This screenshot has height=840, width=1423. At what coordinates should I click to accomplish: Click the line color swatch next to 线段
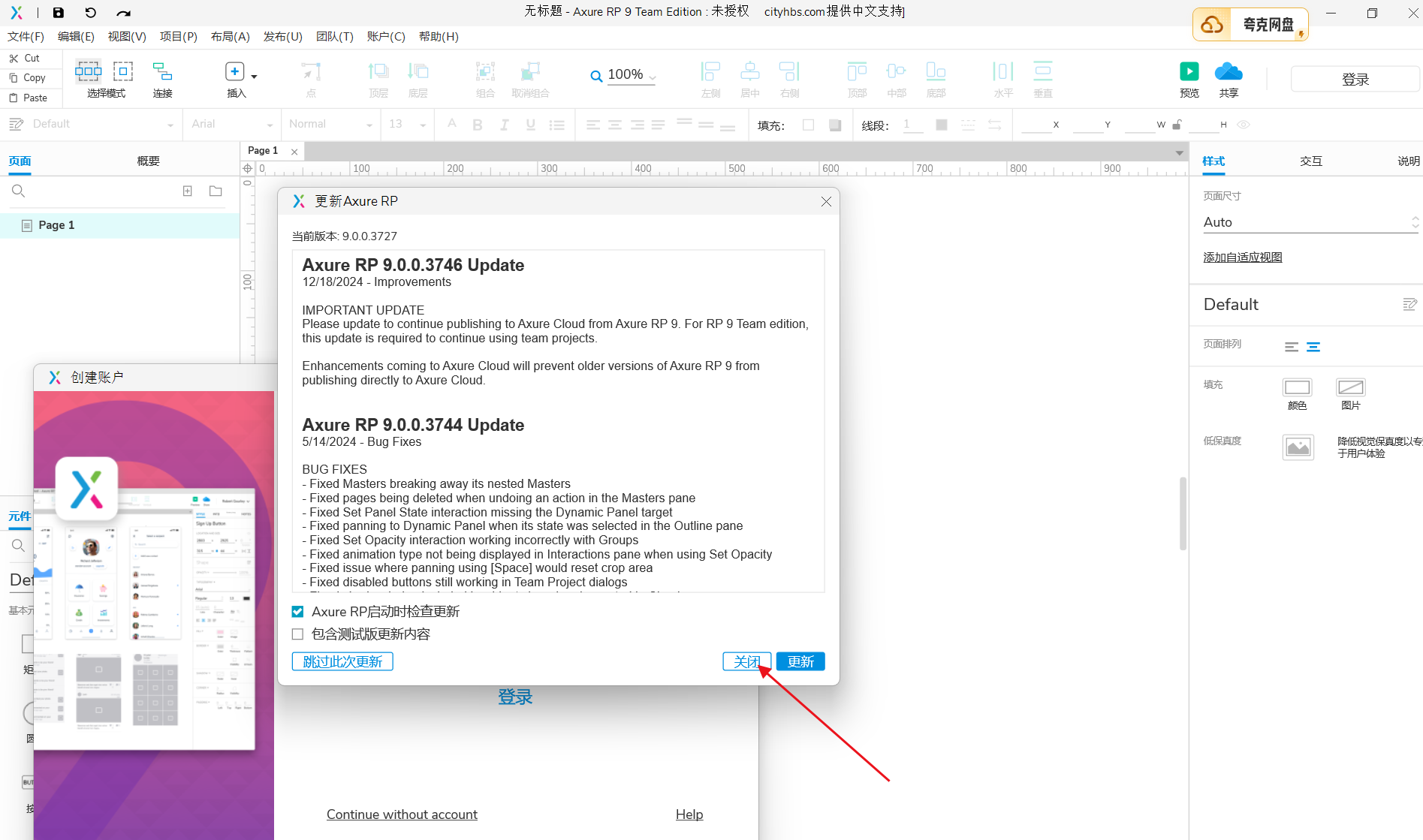pos(942,125)
